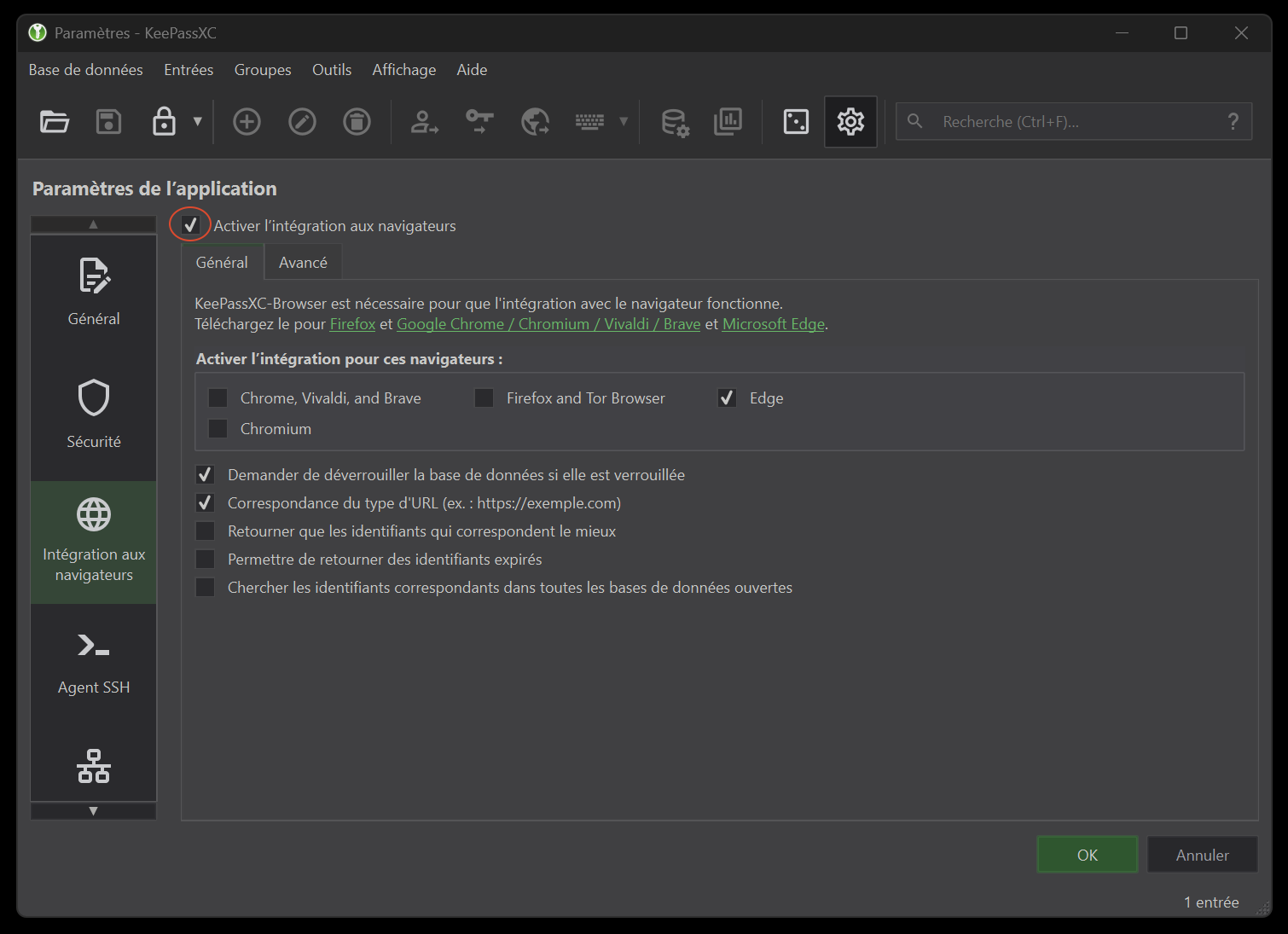
Task: Open the Aide menu
Action: point(472,70)
